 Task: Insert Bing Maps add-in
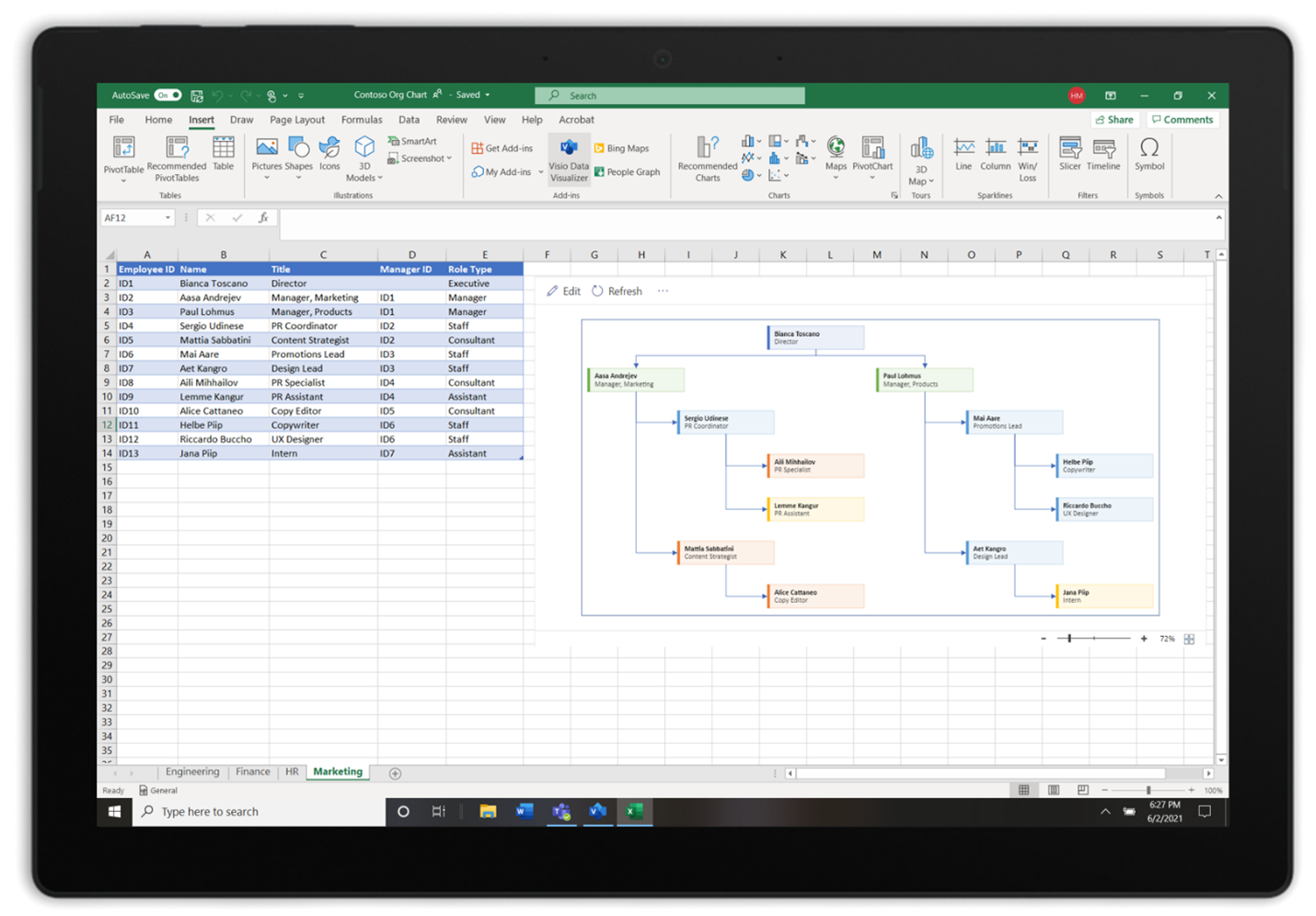pos(623,147)
